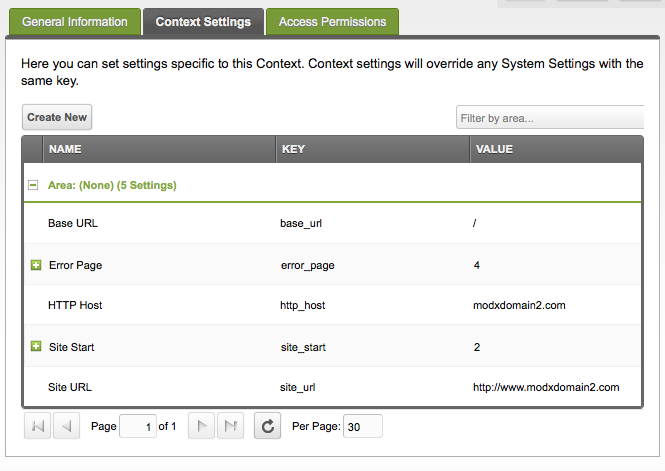Go to the next page icon
665x471 pixels.
[x=201, y=426]
